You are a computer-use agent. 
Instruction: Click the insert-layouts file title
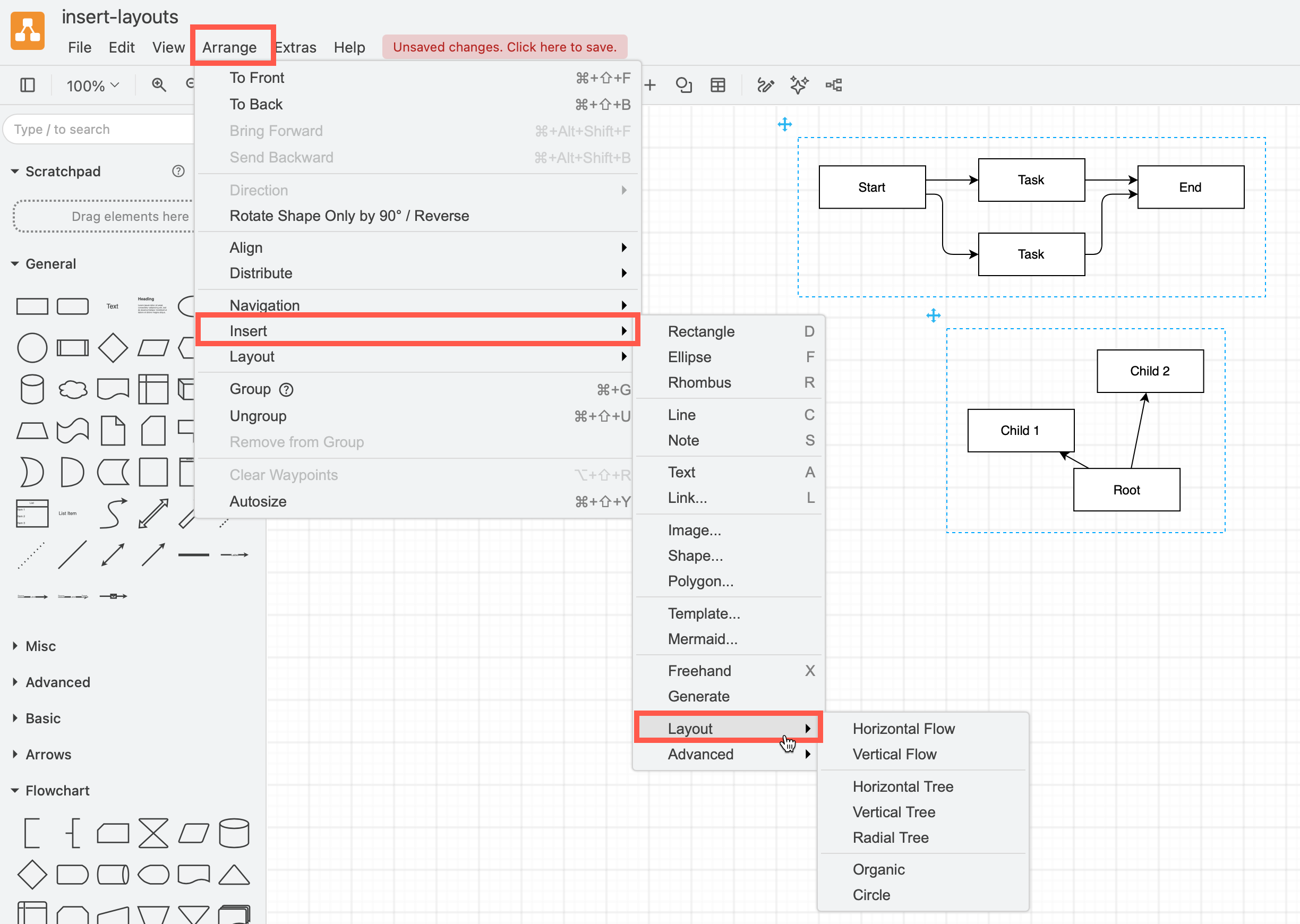click(120, 17)
